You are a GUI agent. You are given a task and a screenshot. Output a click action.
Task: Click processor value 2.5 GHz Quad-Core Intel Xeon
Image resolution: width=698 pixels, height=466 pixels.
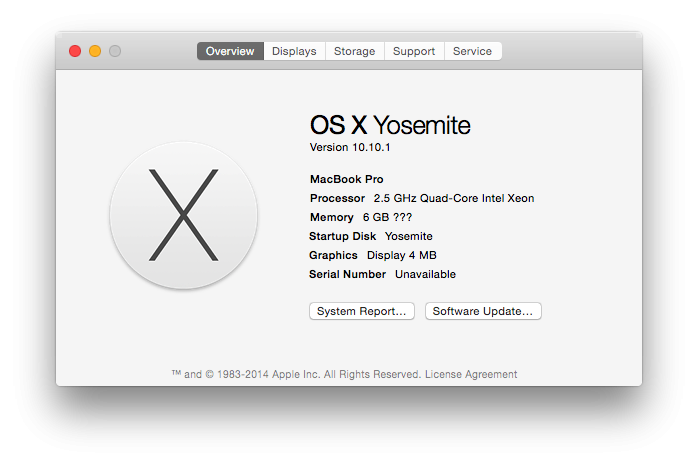pyautogui.click(x=454, y=199)
